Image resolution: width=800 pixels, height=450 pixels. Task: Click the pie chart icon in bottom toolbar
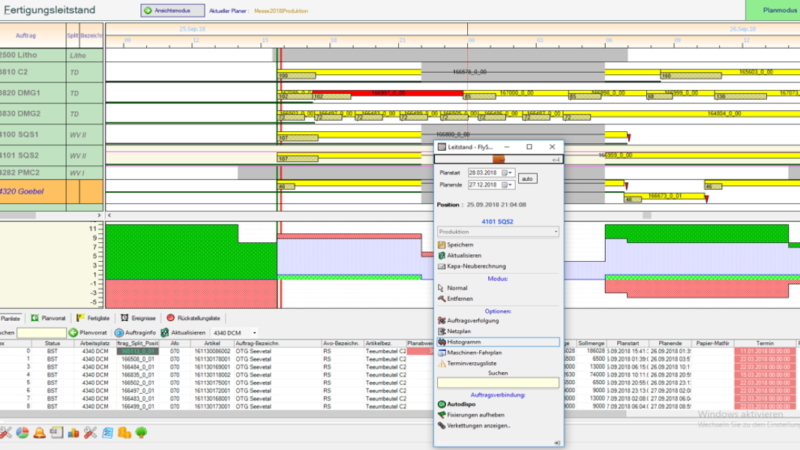tap(22, 433)
